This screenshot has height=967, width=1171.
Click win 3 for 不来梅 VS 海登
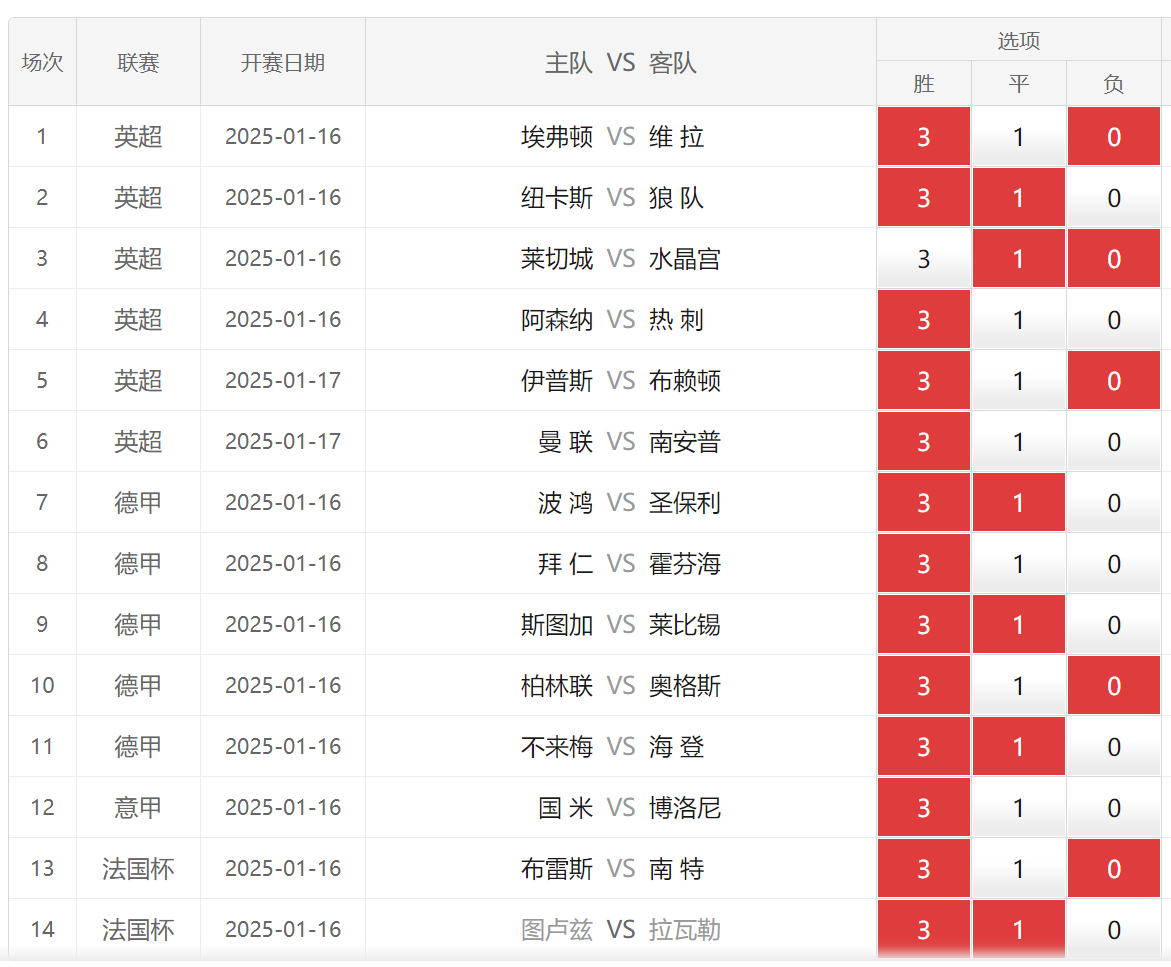pos(924,747)
